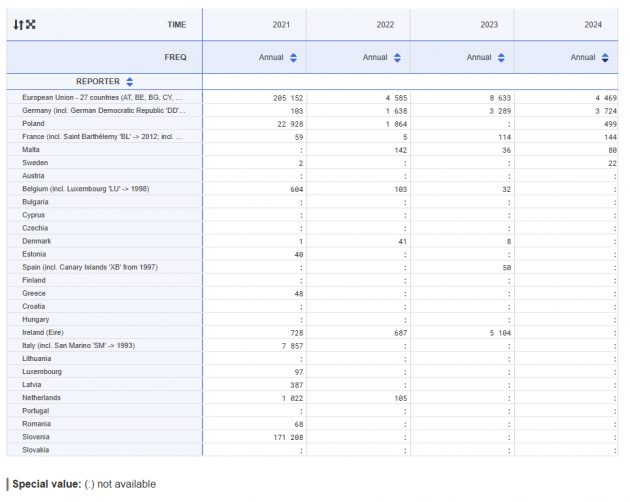Sort by the 2023 Annual column arrows

click(x=501, y=57)
